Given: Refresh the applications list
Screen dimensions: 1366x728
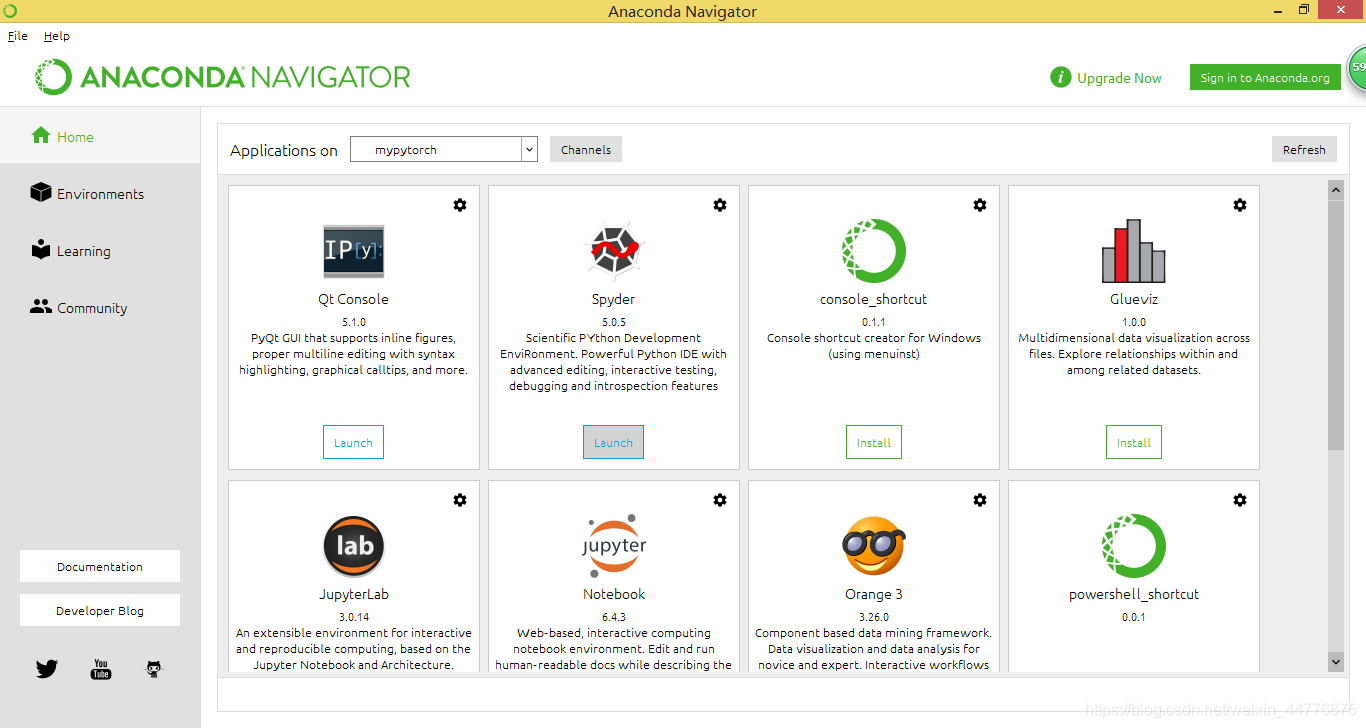Looking at the screenshot, I should pos(1304,149).
